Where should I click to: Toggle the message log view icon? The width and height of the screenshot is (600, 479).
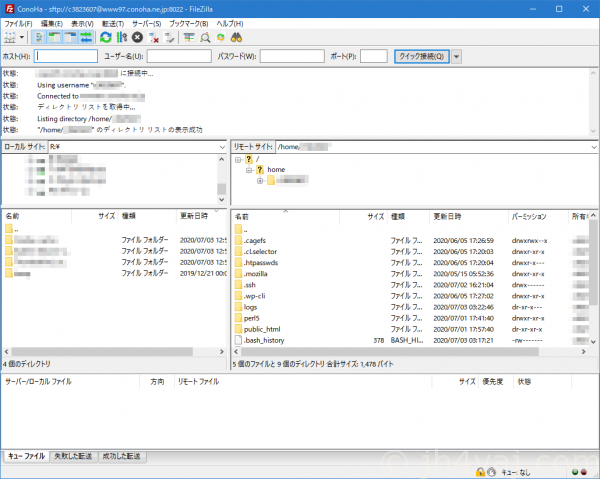[39, 37]
